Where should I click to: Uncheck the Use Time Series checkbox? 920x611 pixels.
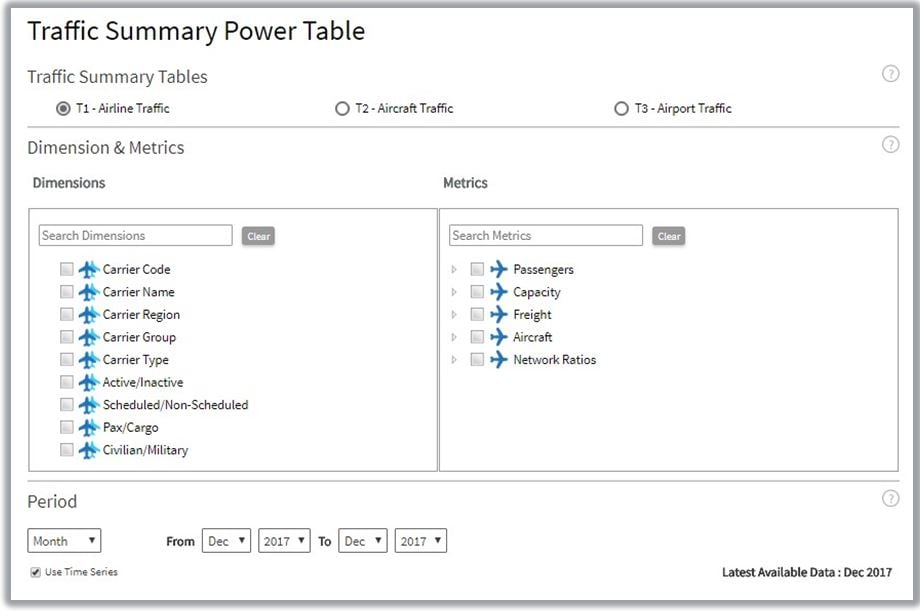click(36, 572)
